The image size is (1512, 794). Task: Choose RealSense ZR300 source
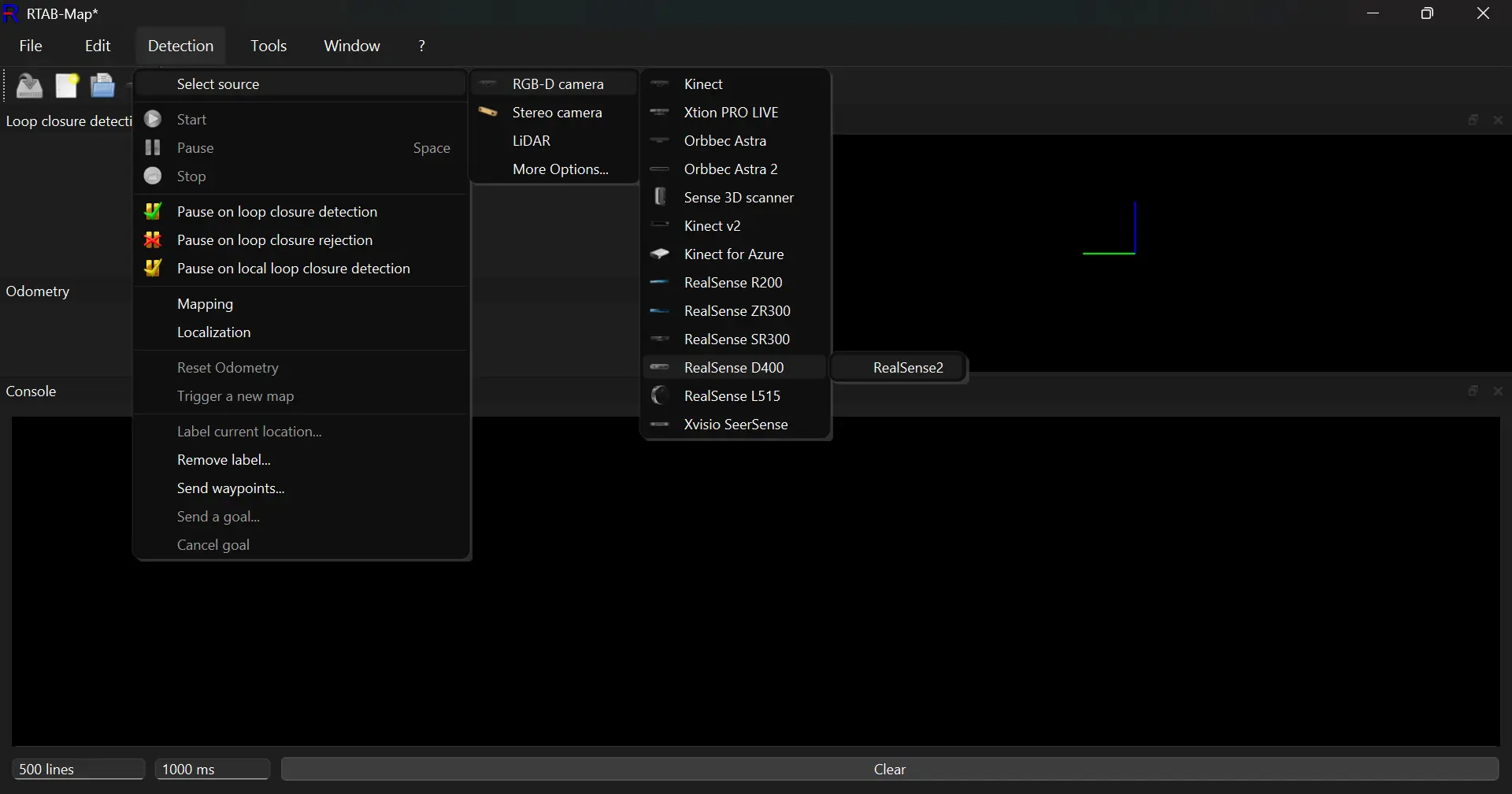(736, 311)
